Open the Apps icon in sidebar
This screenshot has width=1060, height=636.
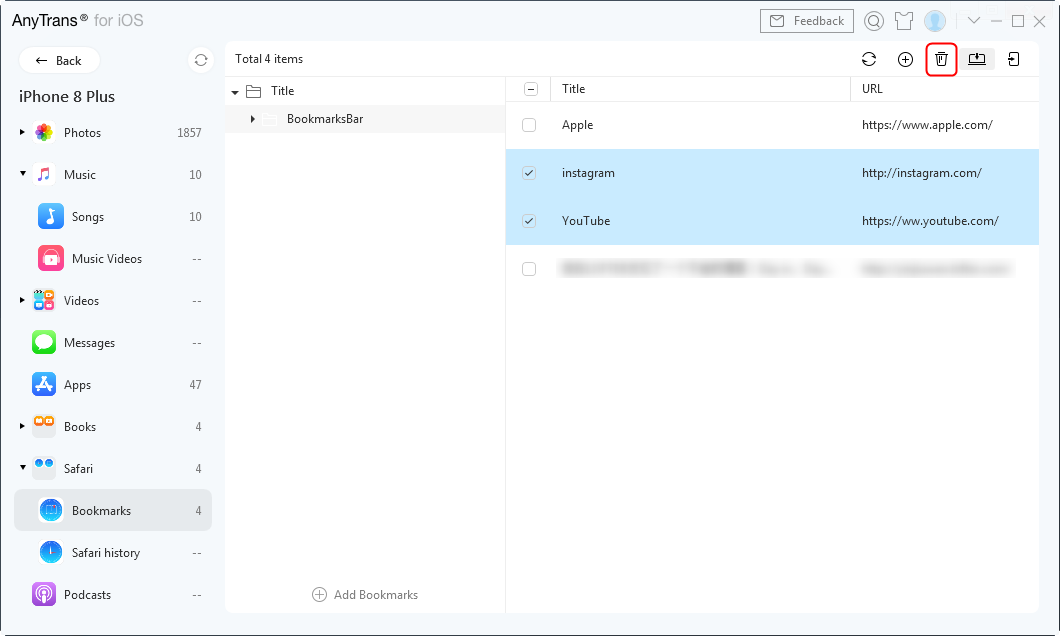[x=44, y=384]
